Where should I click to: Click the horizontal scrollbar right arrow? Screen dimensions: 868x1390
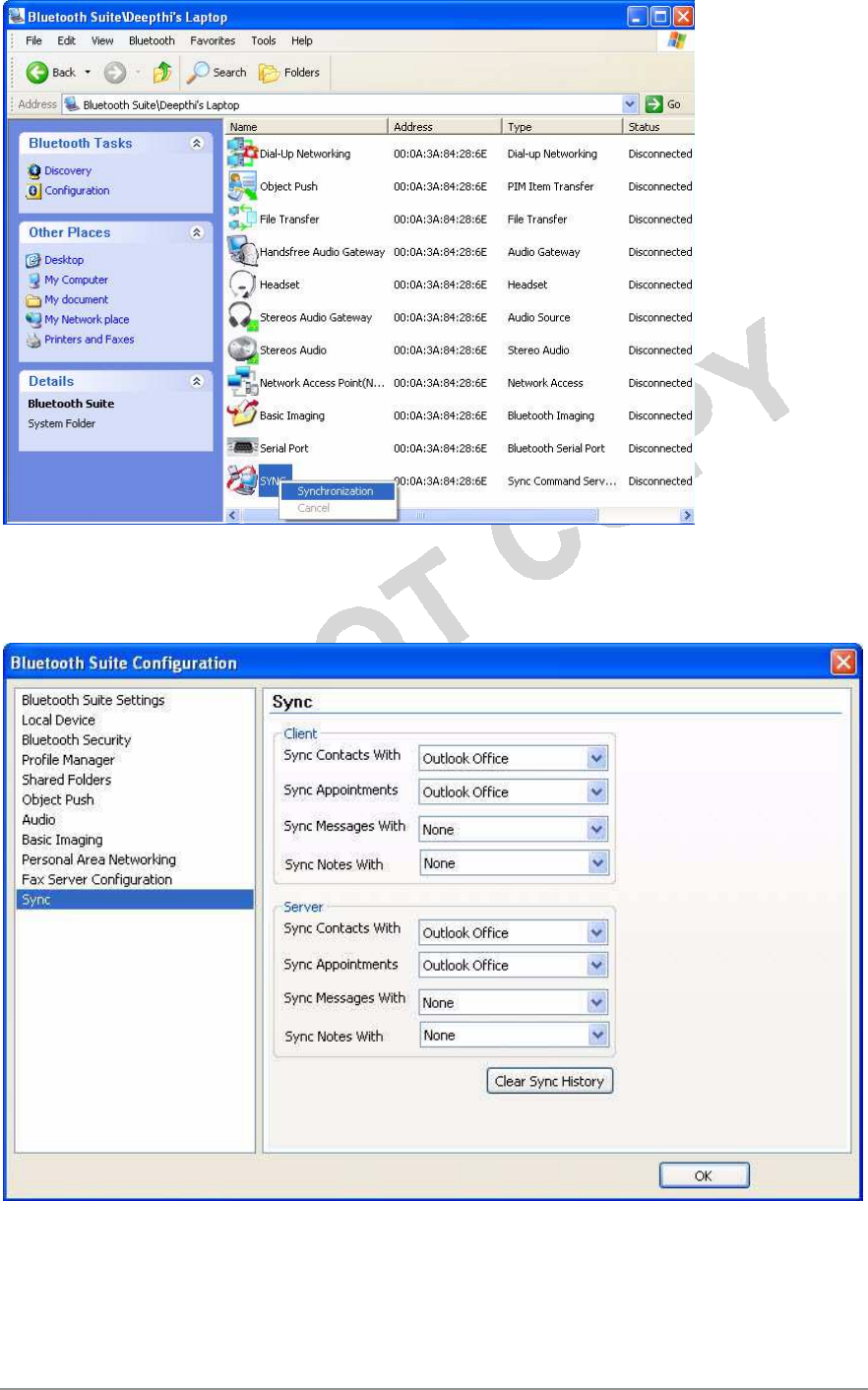[687, 515]
